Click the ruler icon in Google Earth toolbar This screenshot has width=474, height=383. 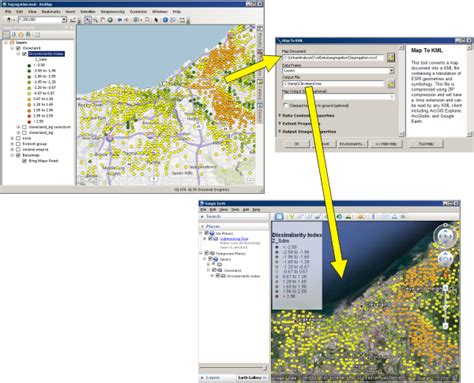point(373,217)
